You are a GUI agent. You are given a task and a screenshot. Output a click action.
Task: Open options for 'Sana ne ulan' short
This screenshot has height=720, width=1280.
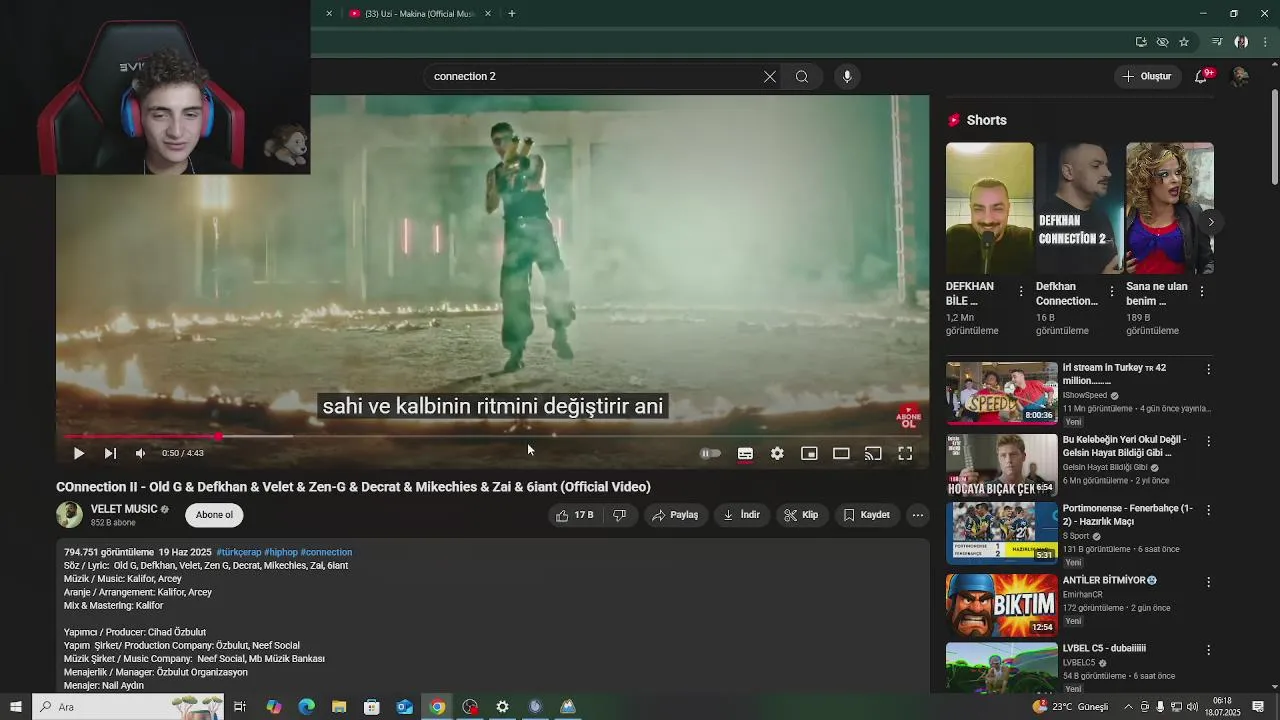(x=1201, y=292)
